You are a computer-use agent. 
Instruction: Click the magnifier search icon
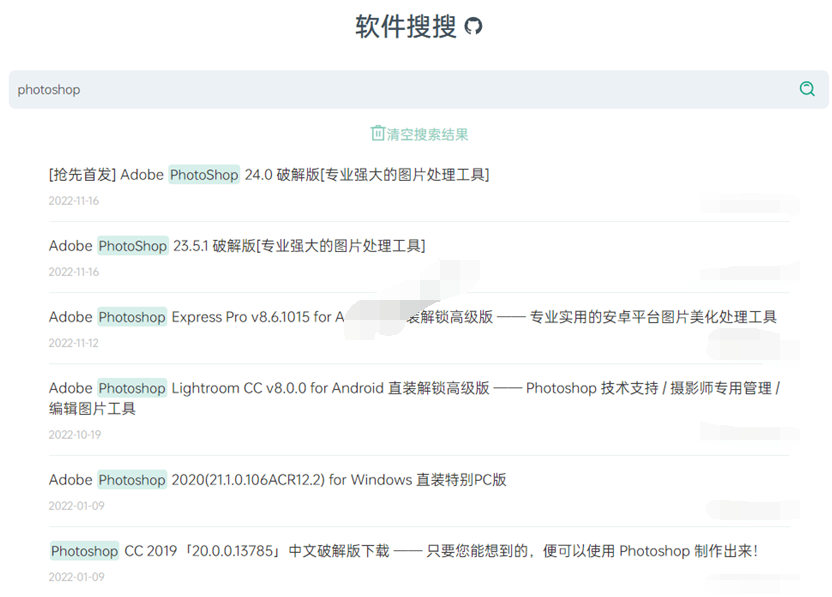tap(807, 89)
